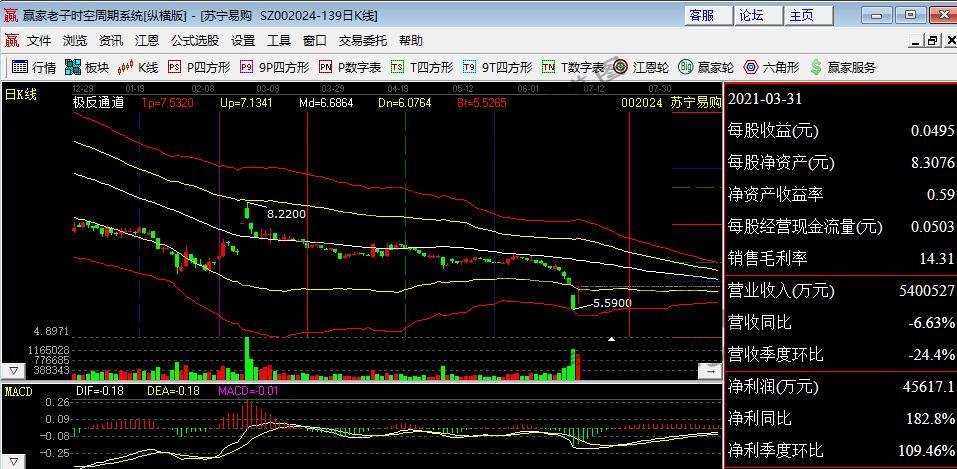The height and width of the screenshot is (469, 957).
Task: Click the 每股收益(元) row
Action: click(x=840, y=130)
